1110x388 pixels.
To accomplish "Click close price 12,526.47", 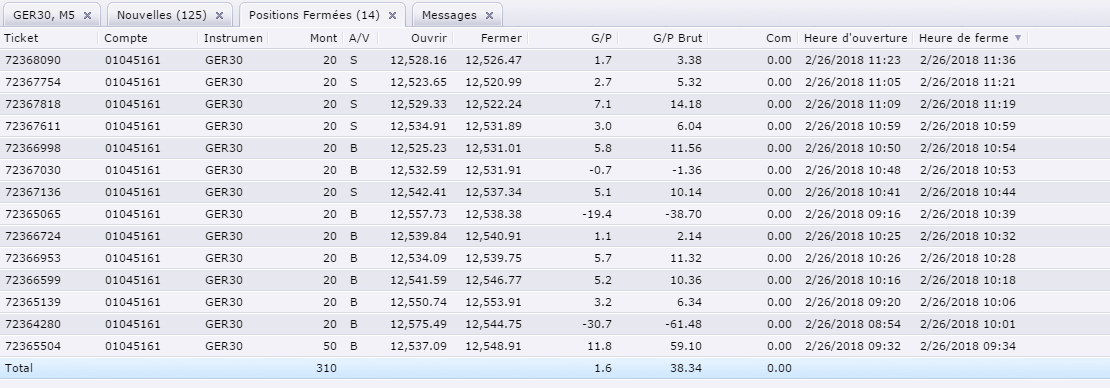I will pos(493,60).
